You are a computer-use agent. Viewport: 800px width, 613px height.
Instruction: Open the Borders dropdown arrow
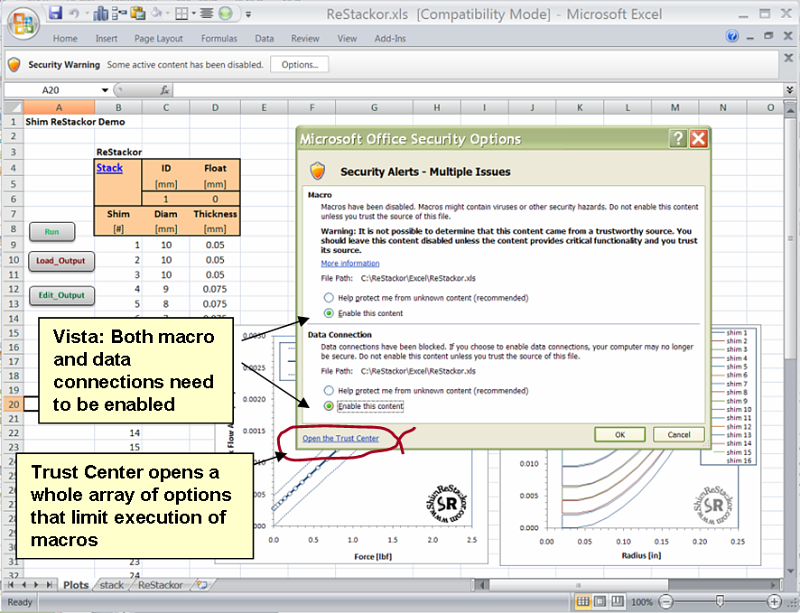click(x=193, y=14)
